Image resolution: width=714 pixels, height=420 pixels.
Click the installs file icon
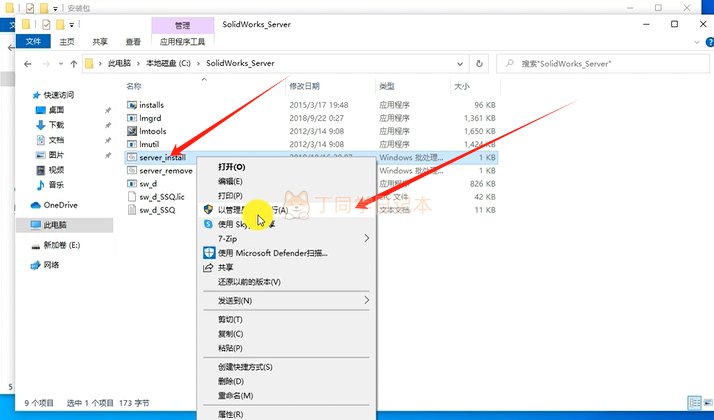[x=132, y=105]
